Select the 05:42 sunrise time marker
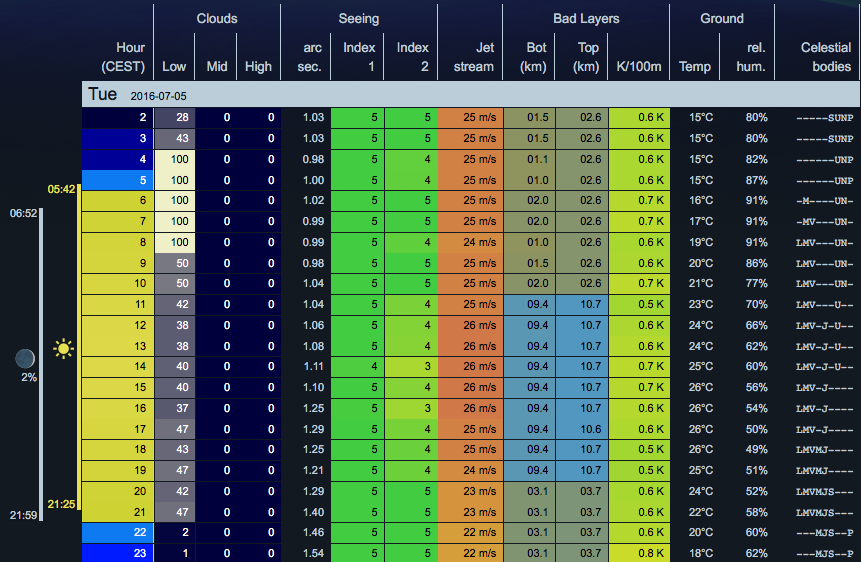Screen dimensions: 861x562 62,189
